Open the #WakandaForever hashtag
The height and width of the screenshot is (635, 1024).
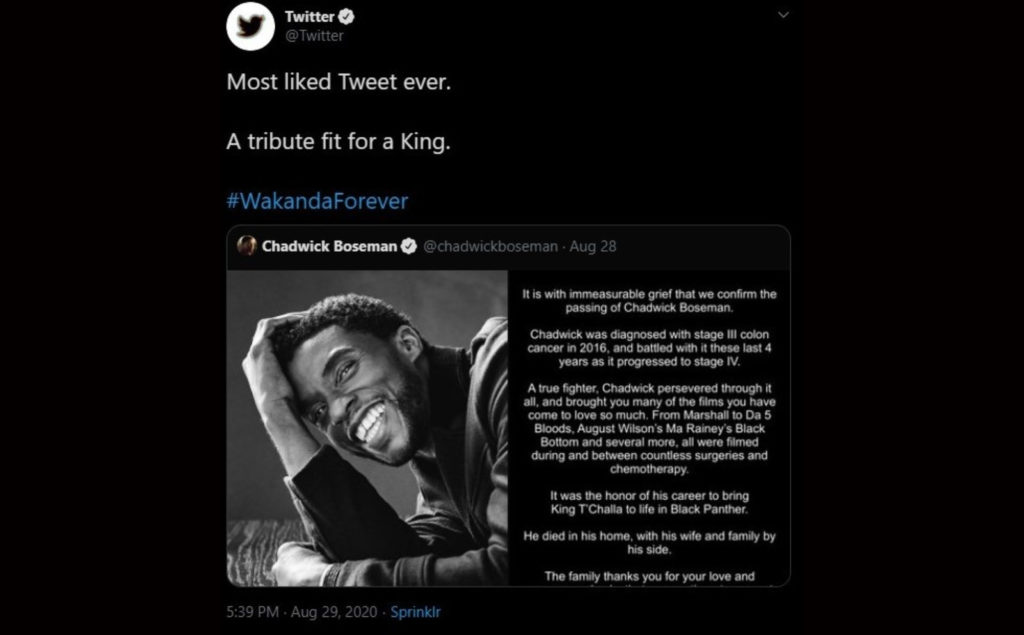pyautogui.click(x=317, y=201)
